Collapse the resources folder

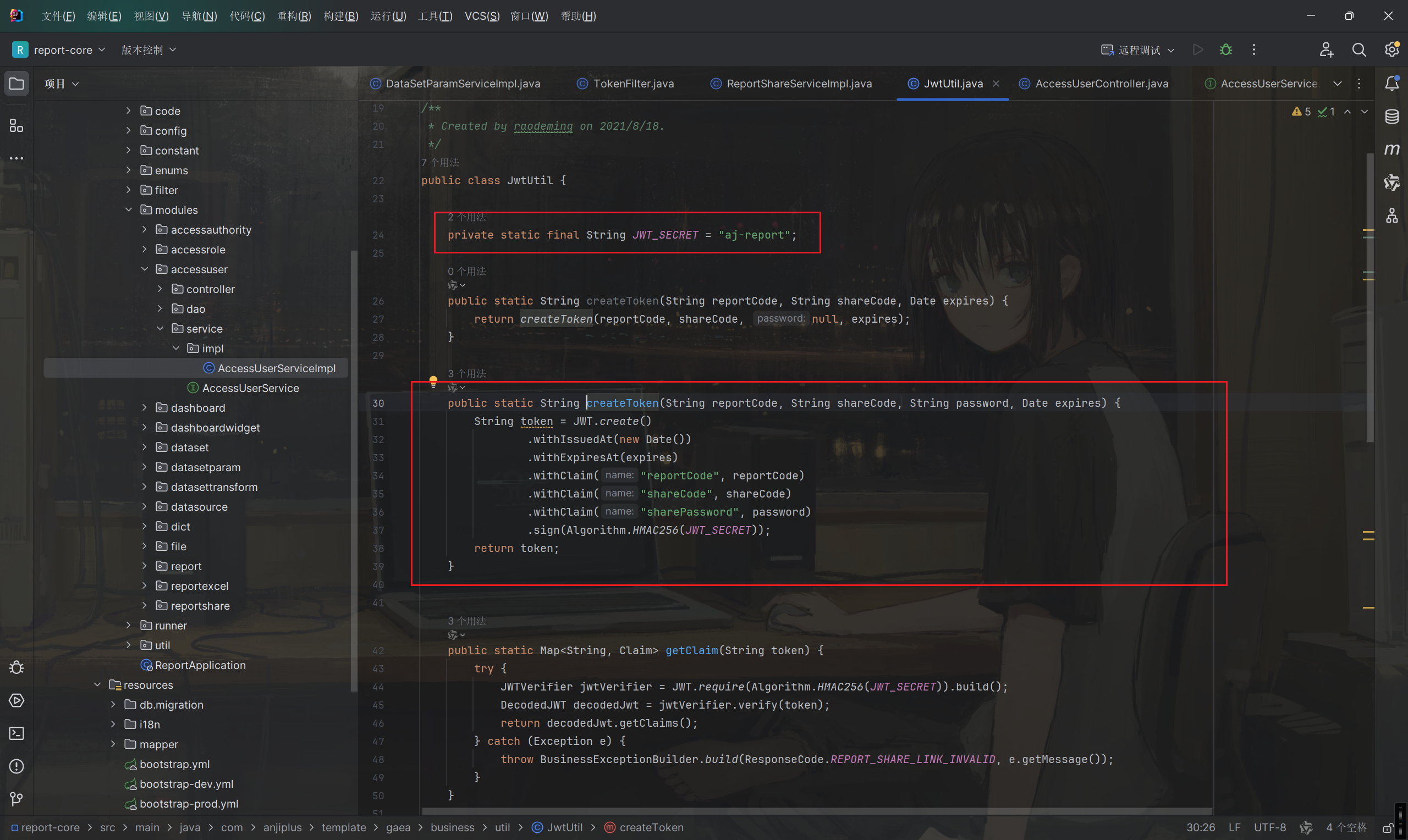point(97,685)
